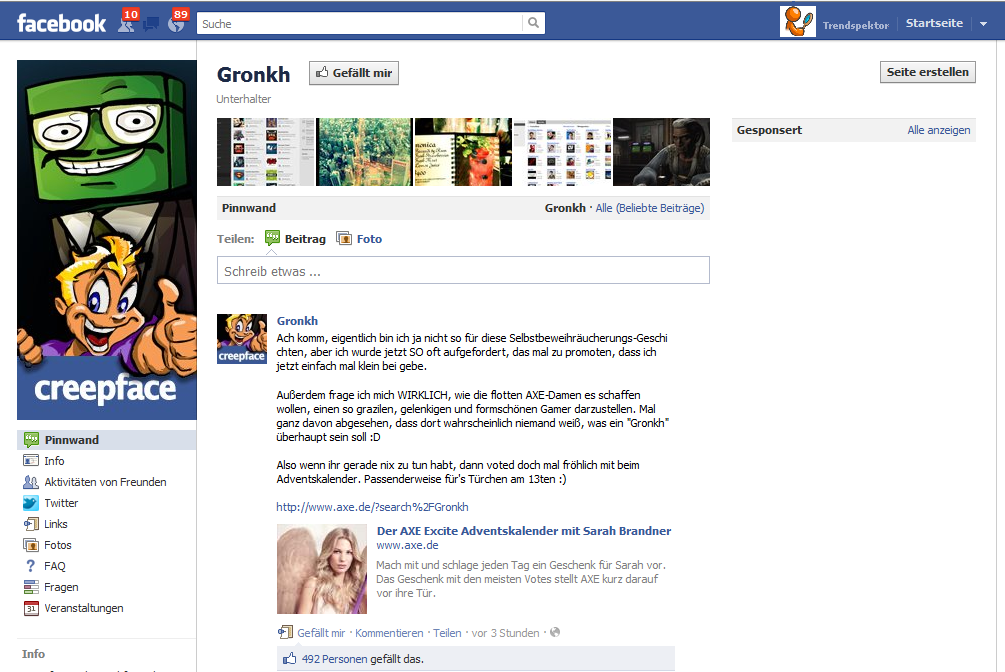Viewport: 1005px width, 672px height.
Task: Click the Beitrag speech bubble icon
Action: tap(272, 238)
